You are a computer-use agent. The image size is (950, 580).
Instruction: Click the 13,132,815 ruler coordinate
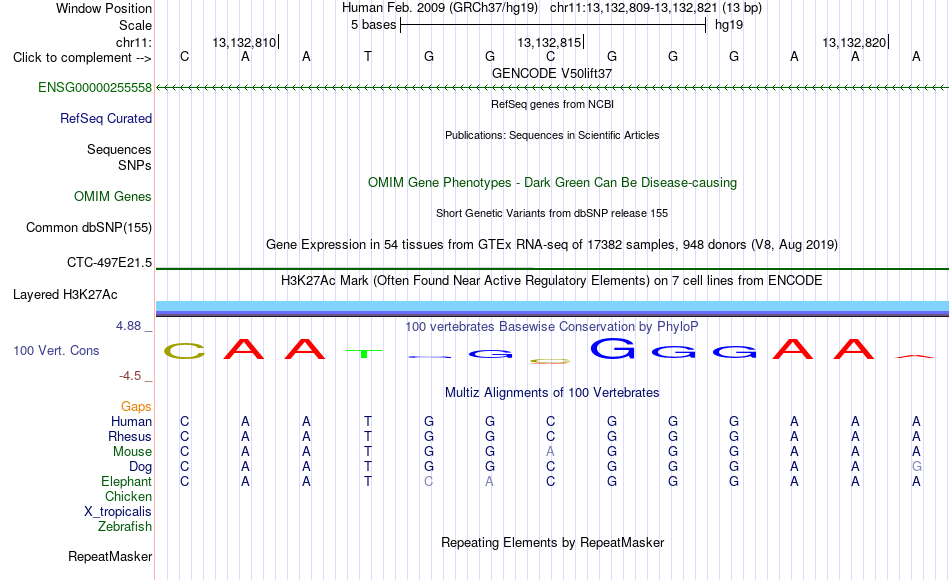(x=549, y=42)
